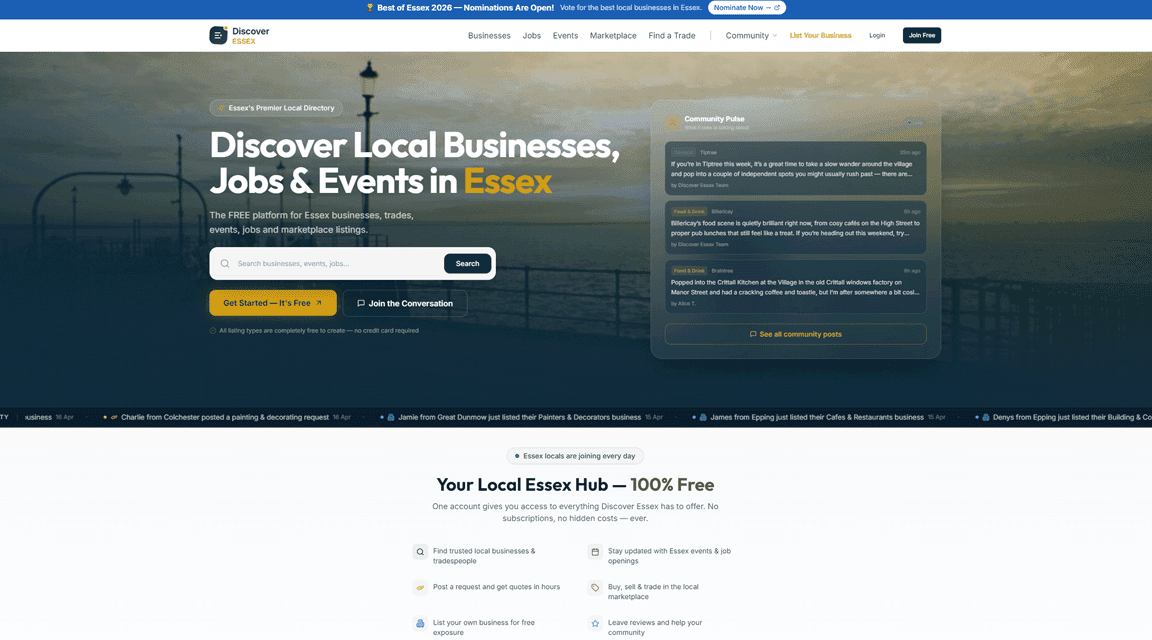This screenshot has width=1152, height=640.
Task: Open the Businesses nav item
Action: coord(489,35)
